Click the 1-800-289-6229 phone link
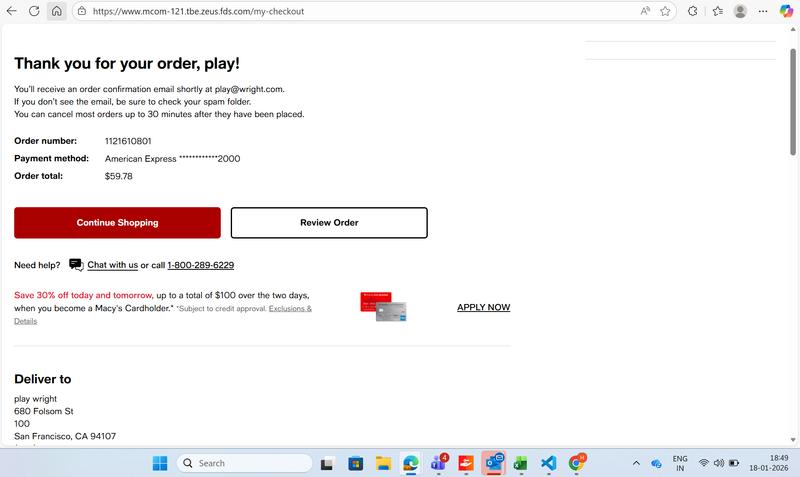800x477 pixels. click(200, 265)
